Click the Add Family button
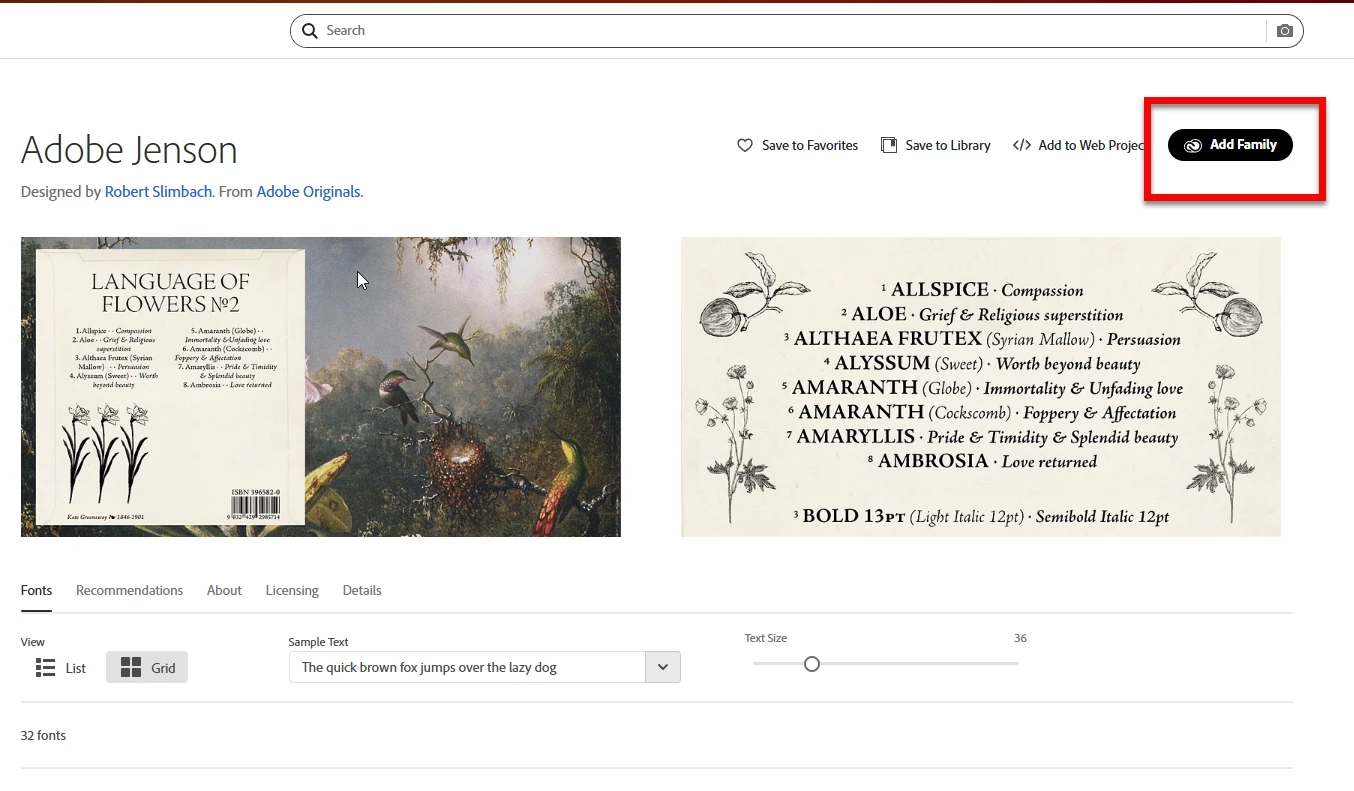 pos(1230,145)
